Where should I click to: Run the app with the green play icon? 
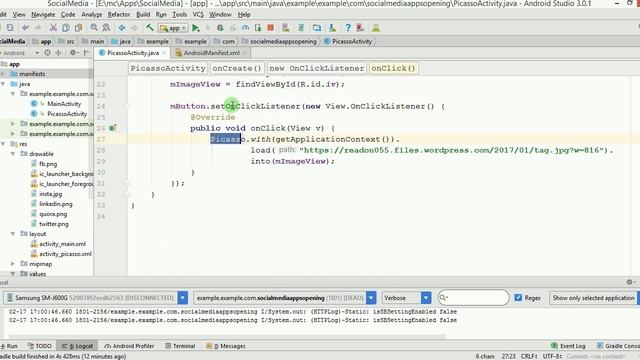[x=196, y=28]
